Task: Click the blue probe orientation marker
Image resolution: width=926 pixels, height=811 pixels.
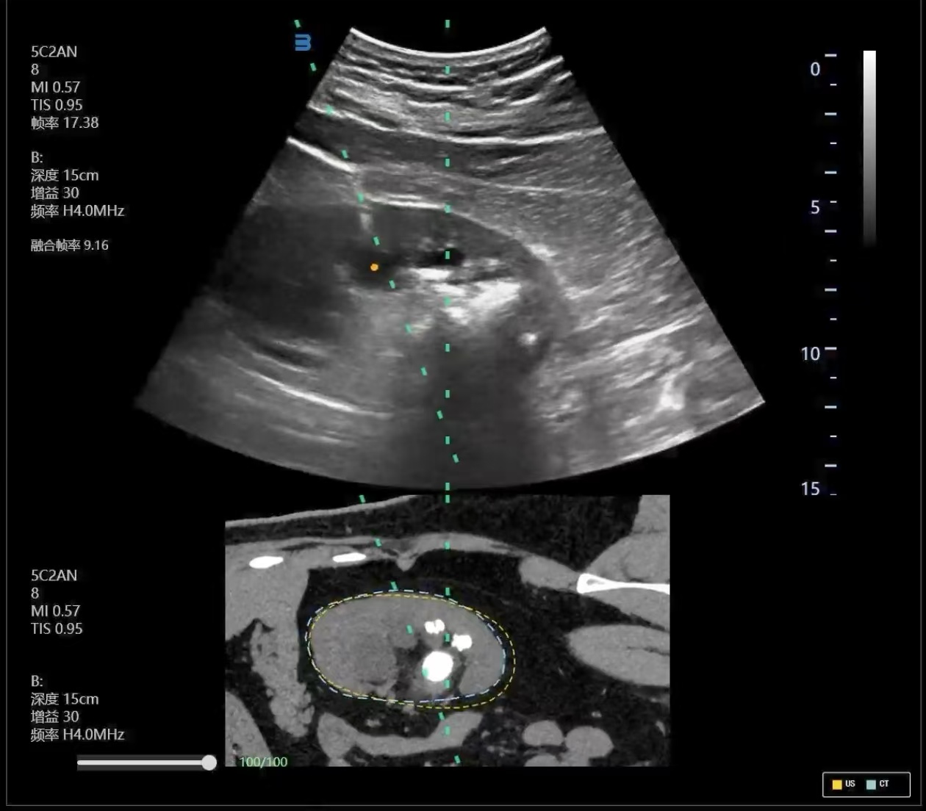Action: click(x=303, y=43)
